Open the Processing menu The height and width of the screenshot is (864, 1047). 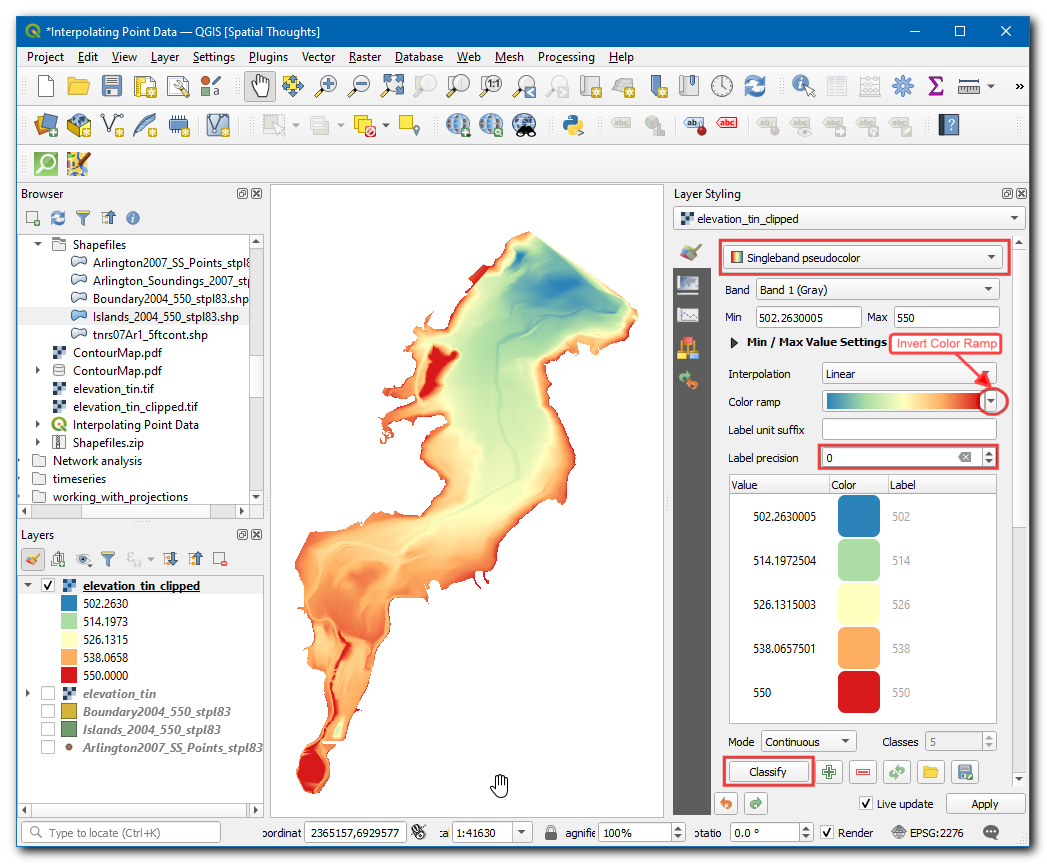click(566, 57)
